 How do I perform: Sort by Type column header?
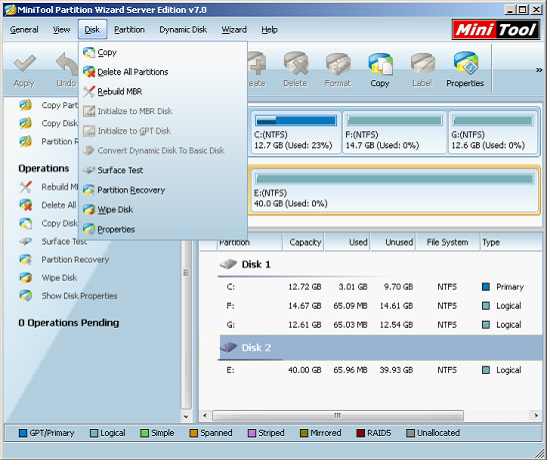(x=511, y=242)
